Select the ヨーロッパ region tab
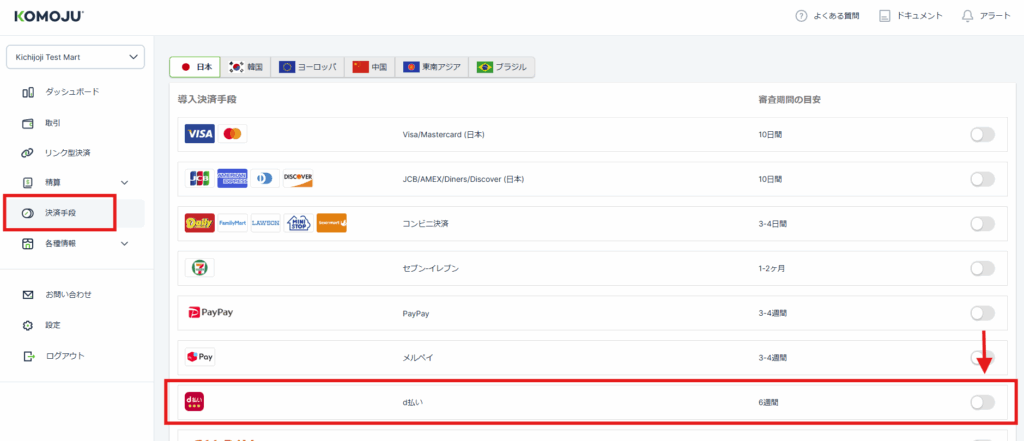 [308, 67]
